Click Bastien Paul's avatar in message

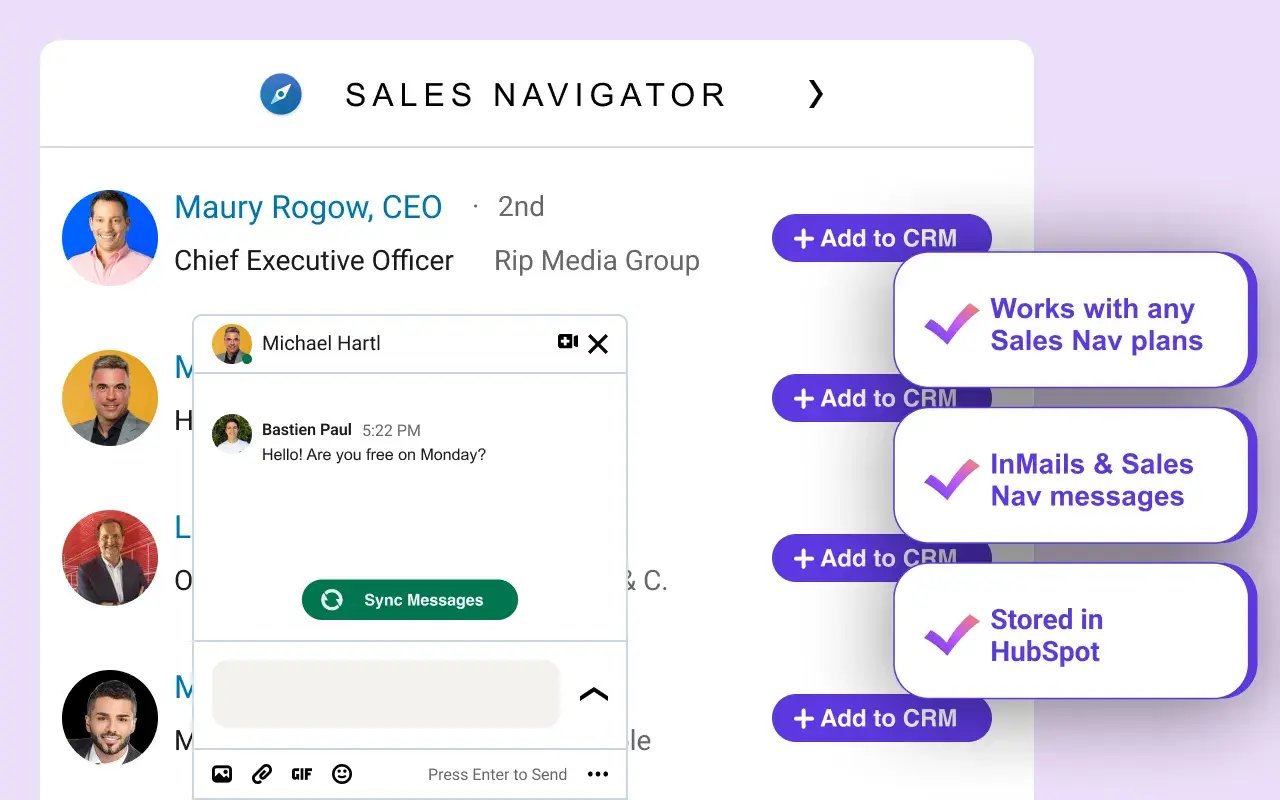pyautogui.click(x=232, y=434)
